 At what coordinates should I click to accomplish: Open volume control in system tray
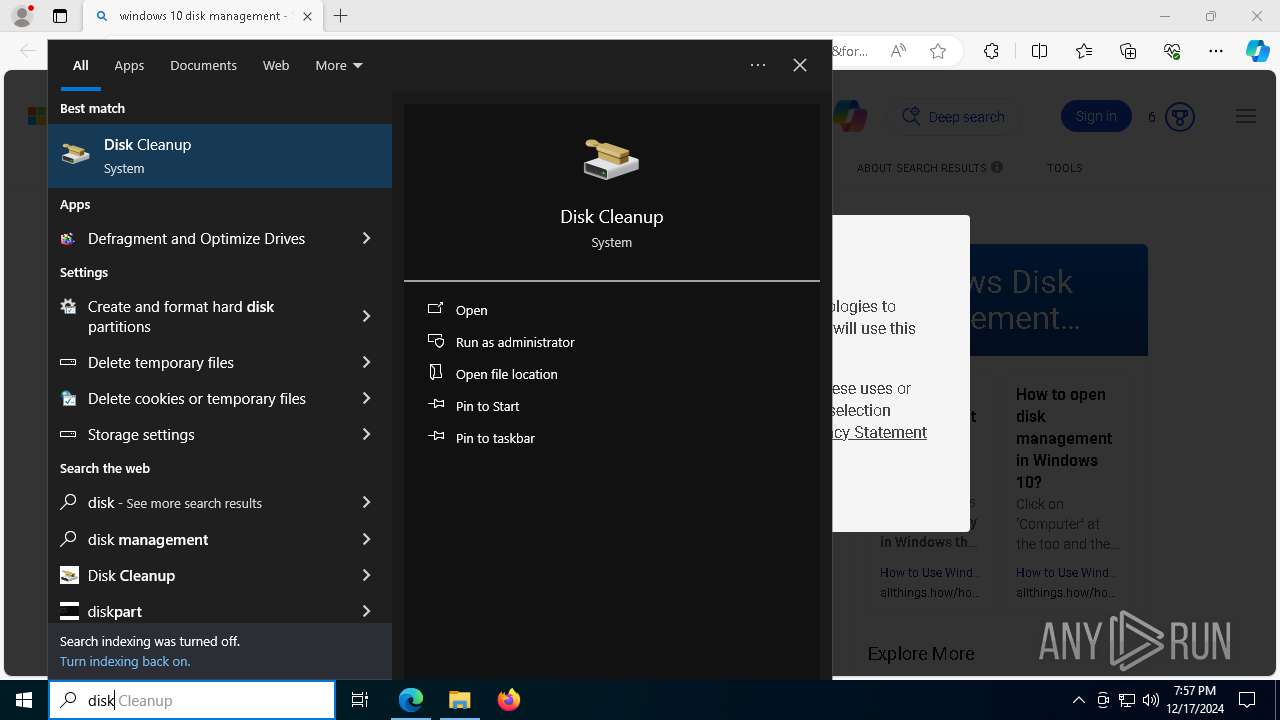[x=1150, y=700]
